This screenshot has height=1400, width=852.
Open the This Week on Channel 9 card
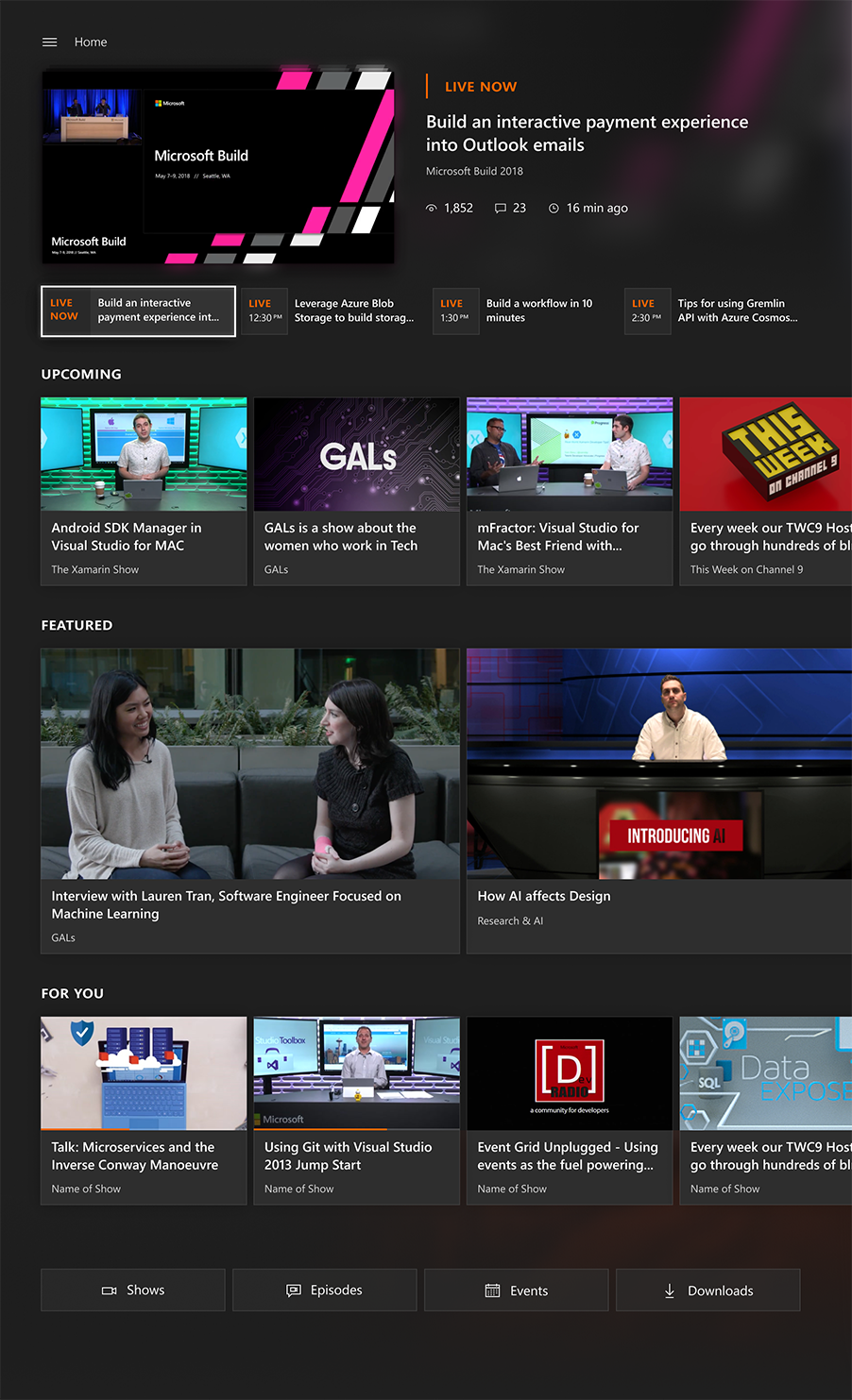766,491
